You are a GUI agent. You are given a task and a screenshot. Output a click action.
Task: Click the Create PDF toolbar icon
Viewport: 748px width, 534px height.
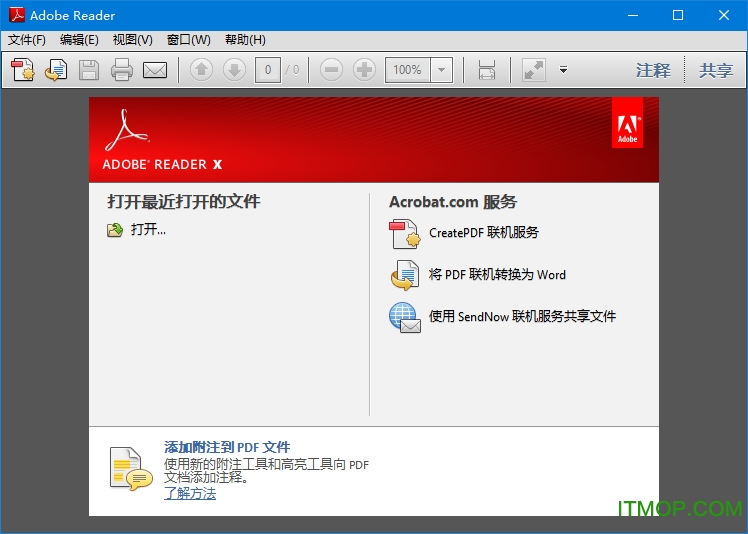pos(23,70)
